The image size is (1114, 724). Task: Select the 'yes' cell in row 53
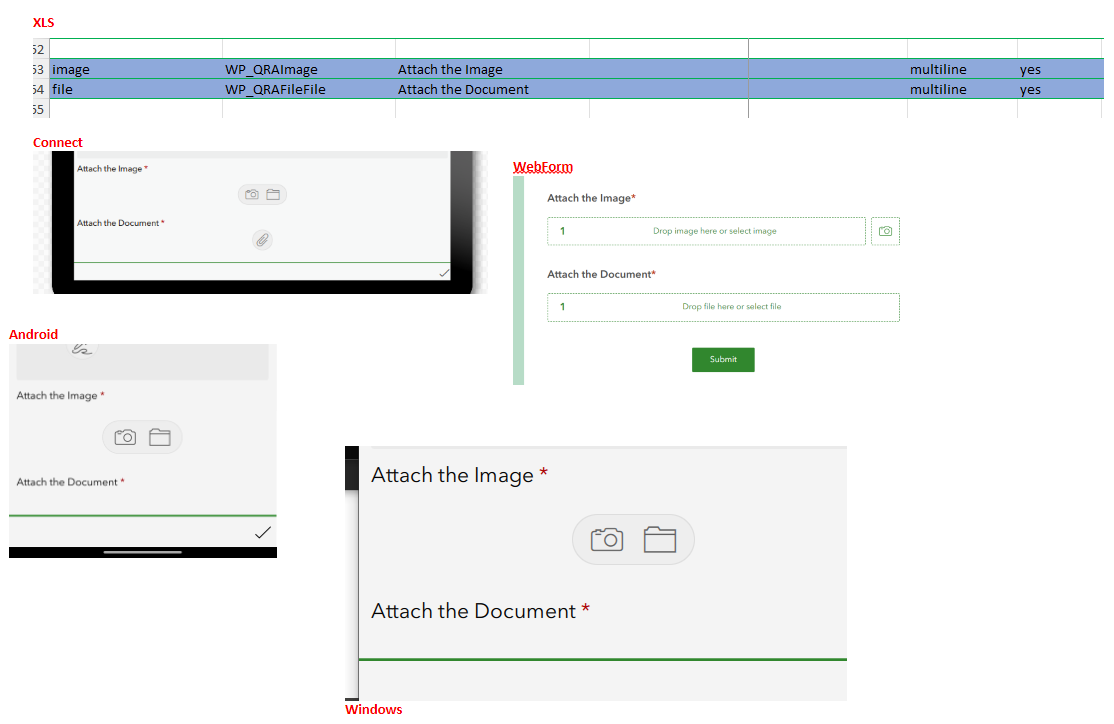tap(1060, 69)
